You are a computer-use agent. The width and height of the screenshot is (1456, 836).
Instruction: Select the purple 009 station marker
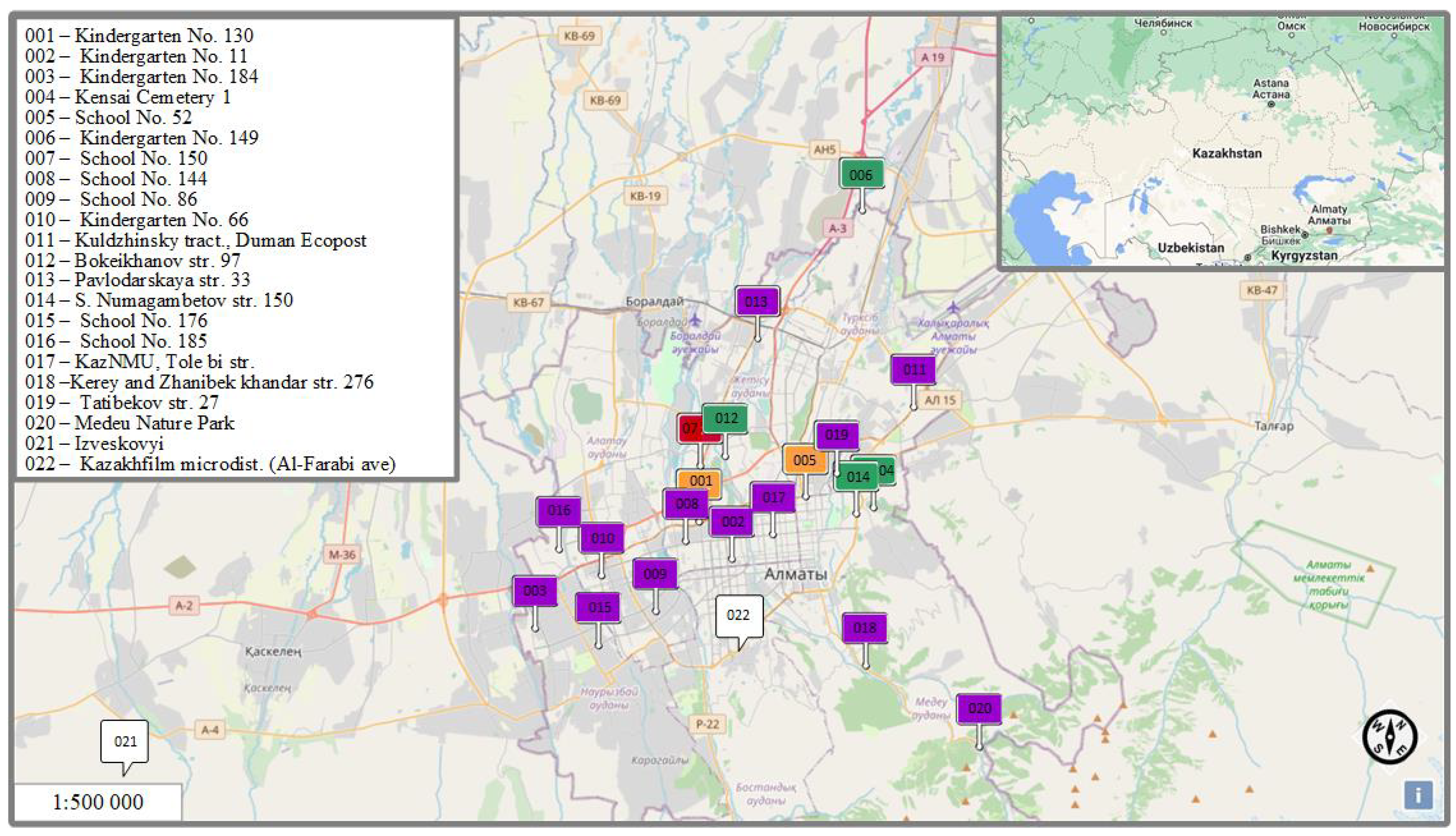click(x=655, y=574)
